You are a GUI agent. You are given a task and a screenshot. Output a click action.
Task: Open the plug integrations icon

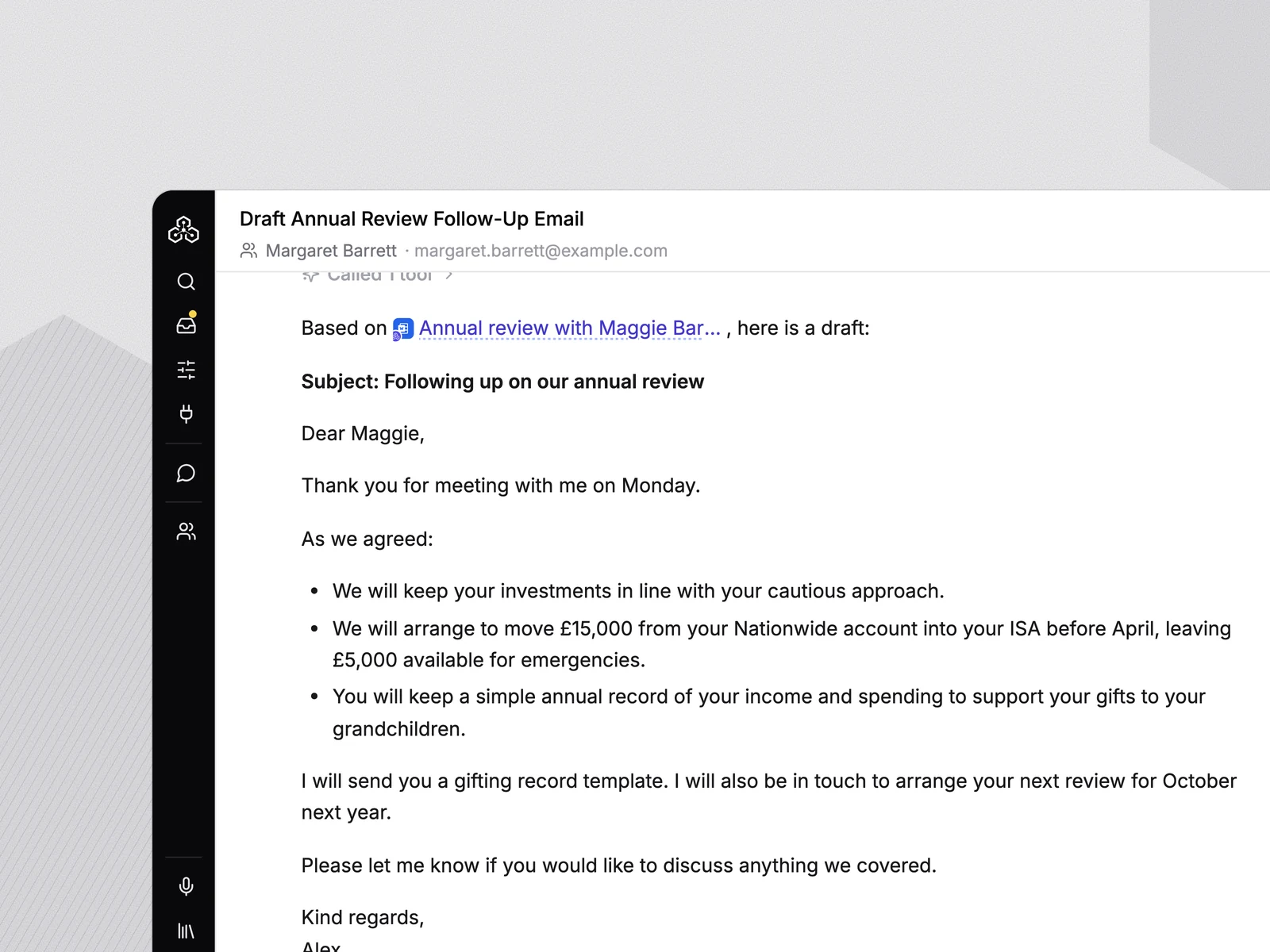(x=186, y=413)
